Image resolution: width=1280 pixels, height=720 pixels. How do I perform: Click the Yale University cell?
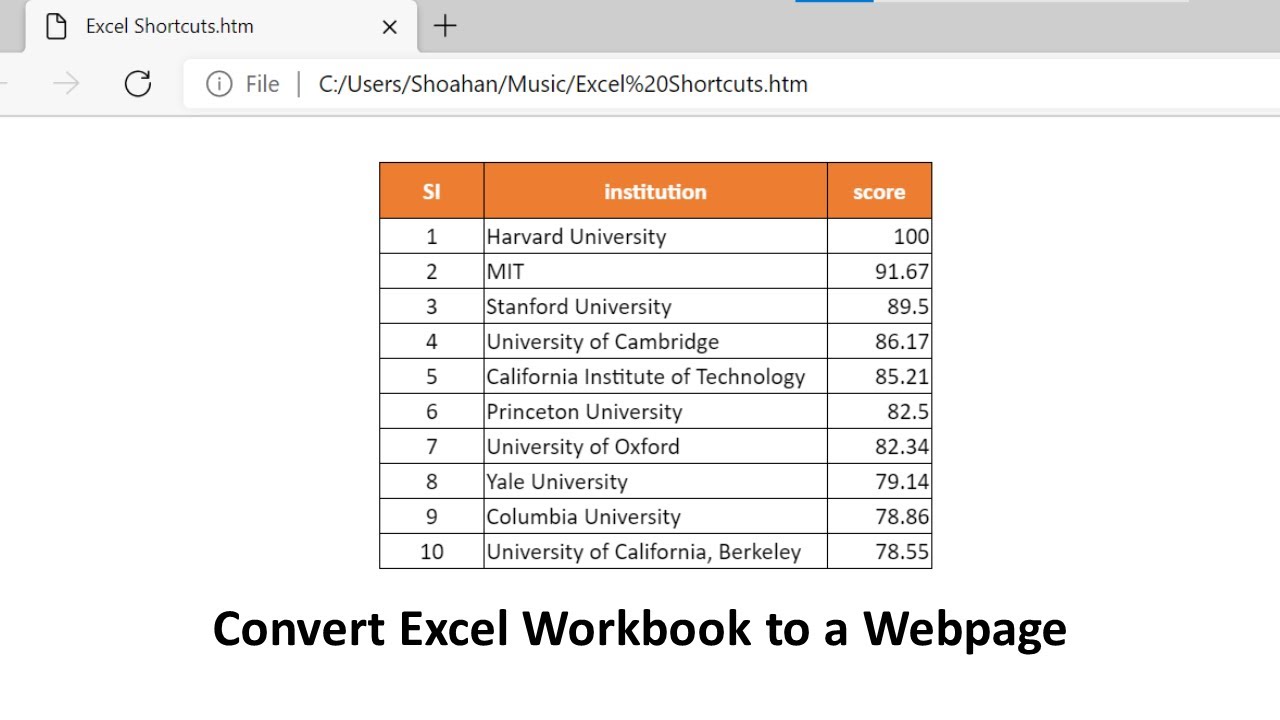(656, 482)
